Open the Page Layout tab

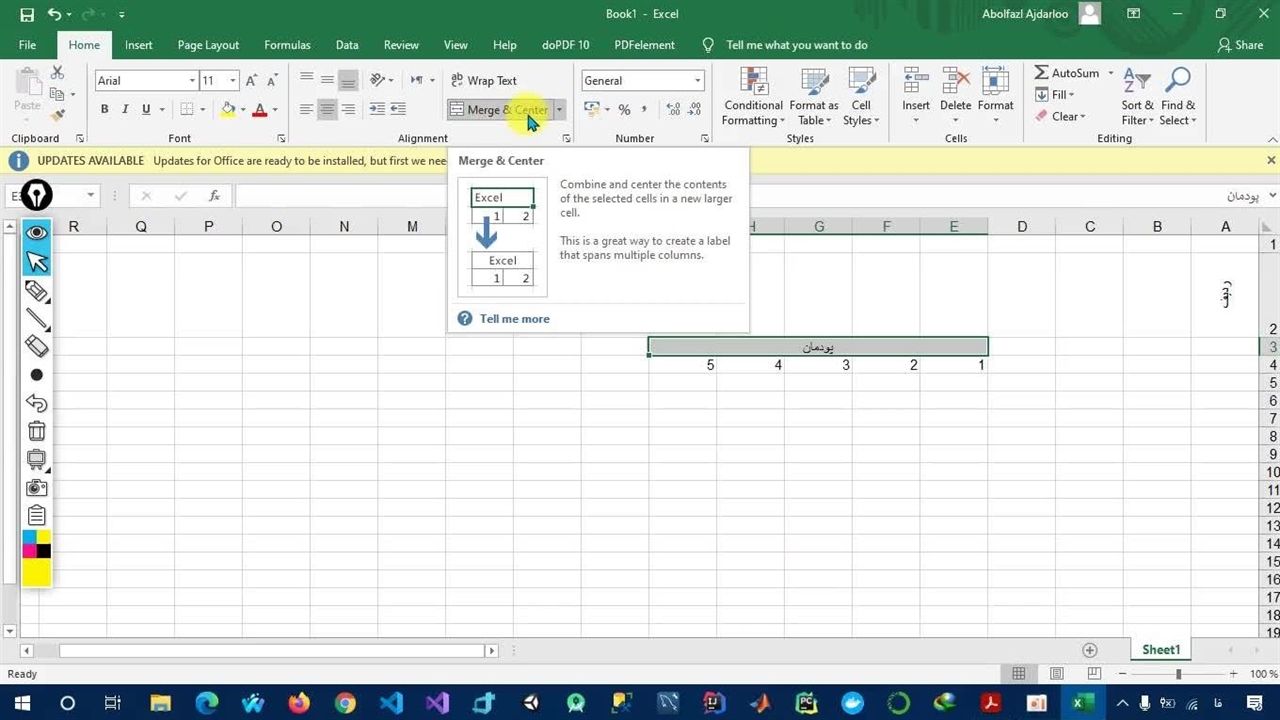click(208, 45)
